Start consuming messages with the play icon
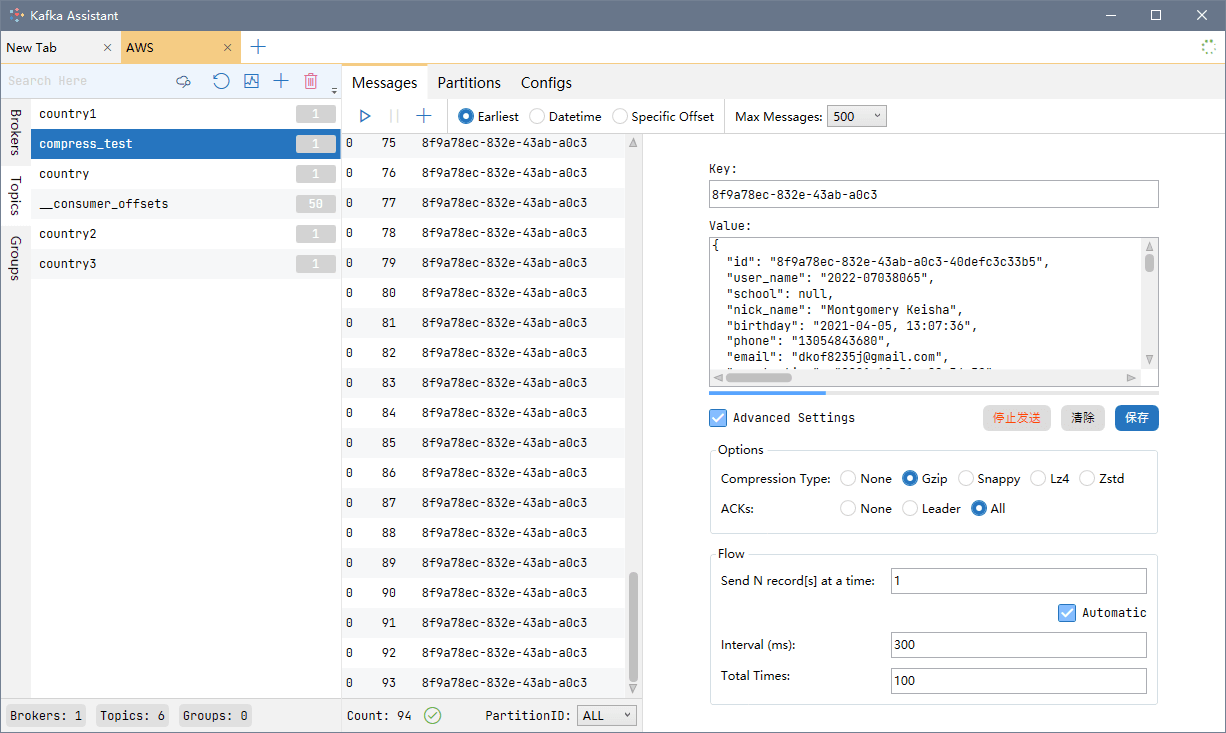Image resolution: width=1226 pixels, height=733 pixels. (365, 115)
